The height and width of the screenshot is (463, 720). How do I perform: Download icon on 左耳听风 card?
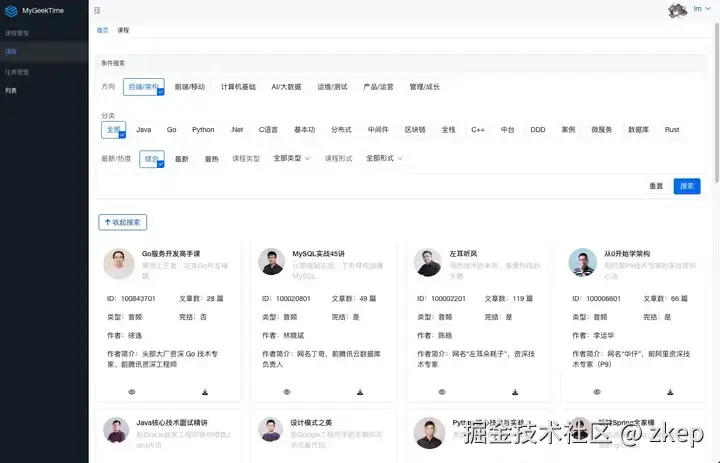pos(515,392)
